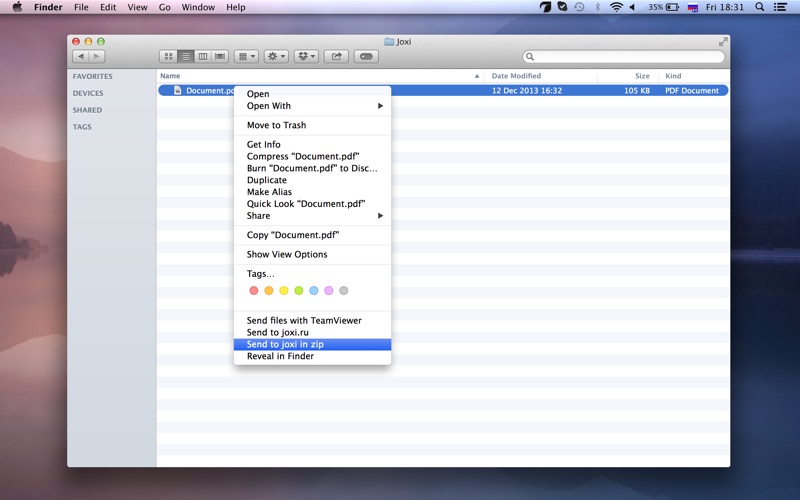800x500 pixels.
Task: Click the Edit Tags toolbar button
Action: tap(366, 56)
